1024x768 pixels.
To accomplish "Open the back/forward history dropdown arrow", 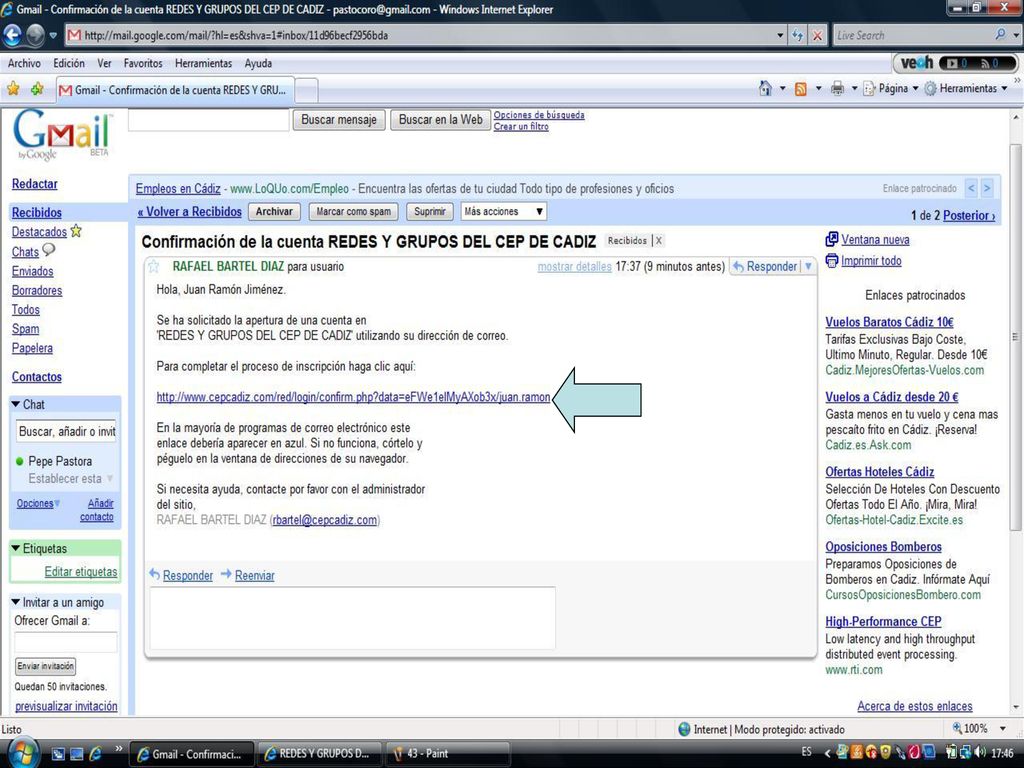I will point(53,35).
